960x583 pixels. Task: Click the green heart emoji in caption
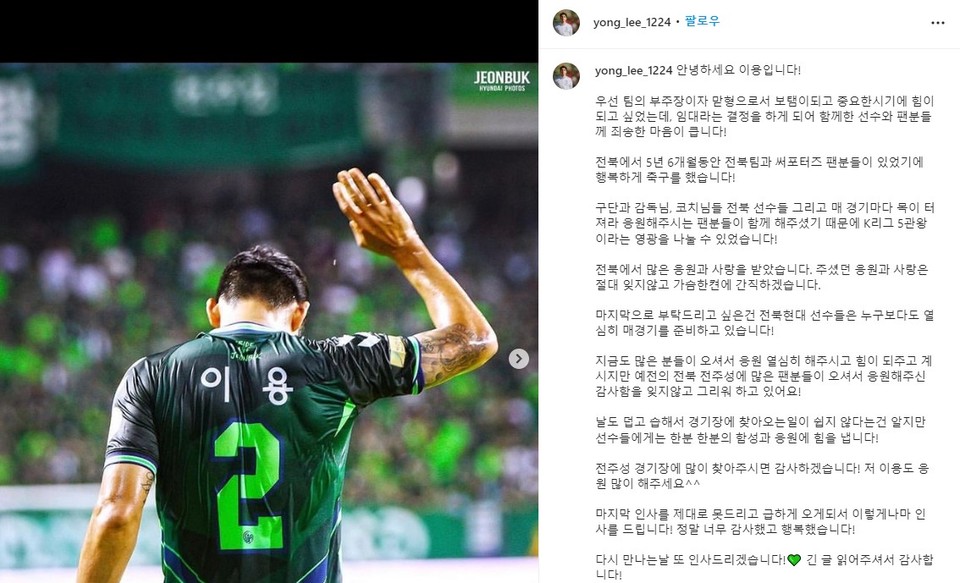[x=793, y=559]
